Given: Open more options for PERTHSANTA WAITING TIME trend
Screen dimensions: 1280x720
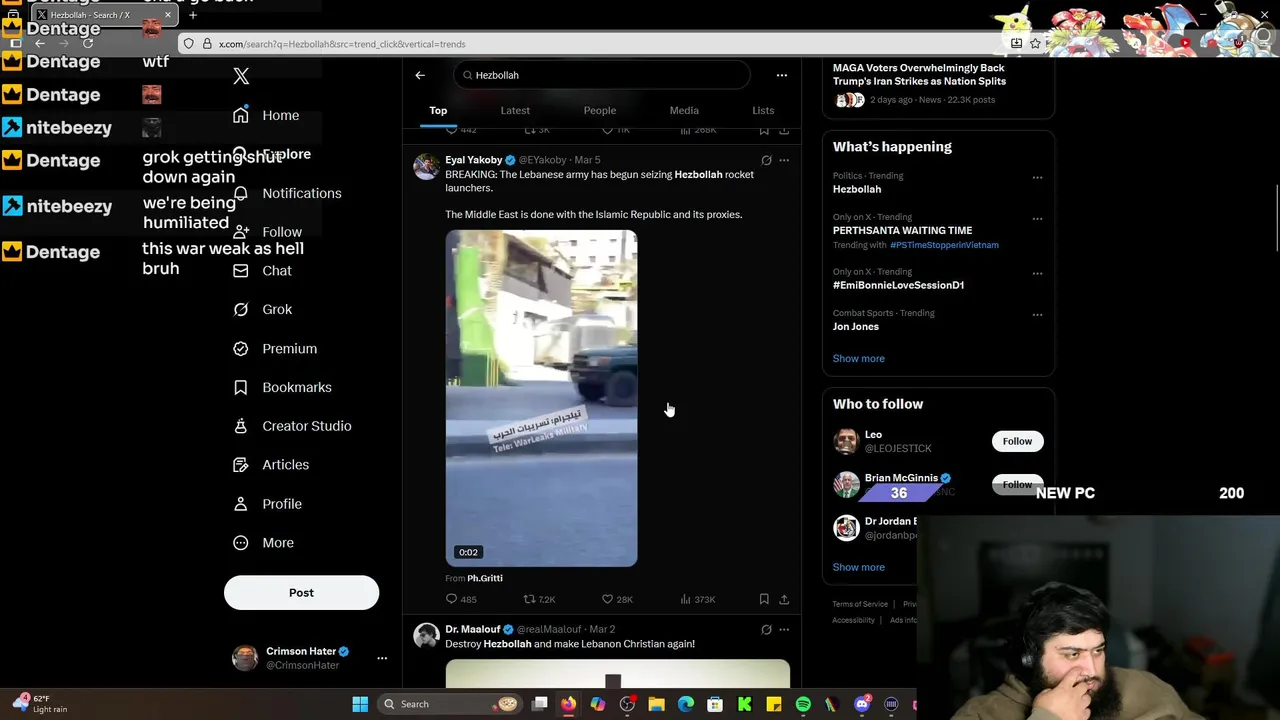Looking at the screenshot, I should (x=1037, y=219).
